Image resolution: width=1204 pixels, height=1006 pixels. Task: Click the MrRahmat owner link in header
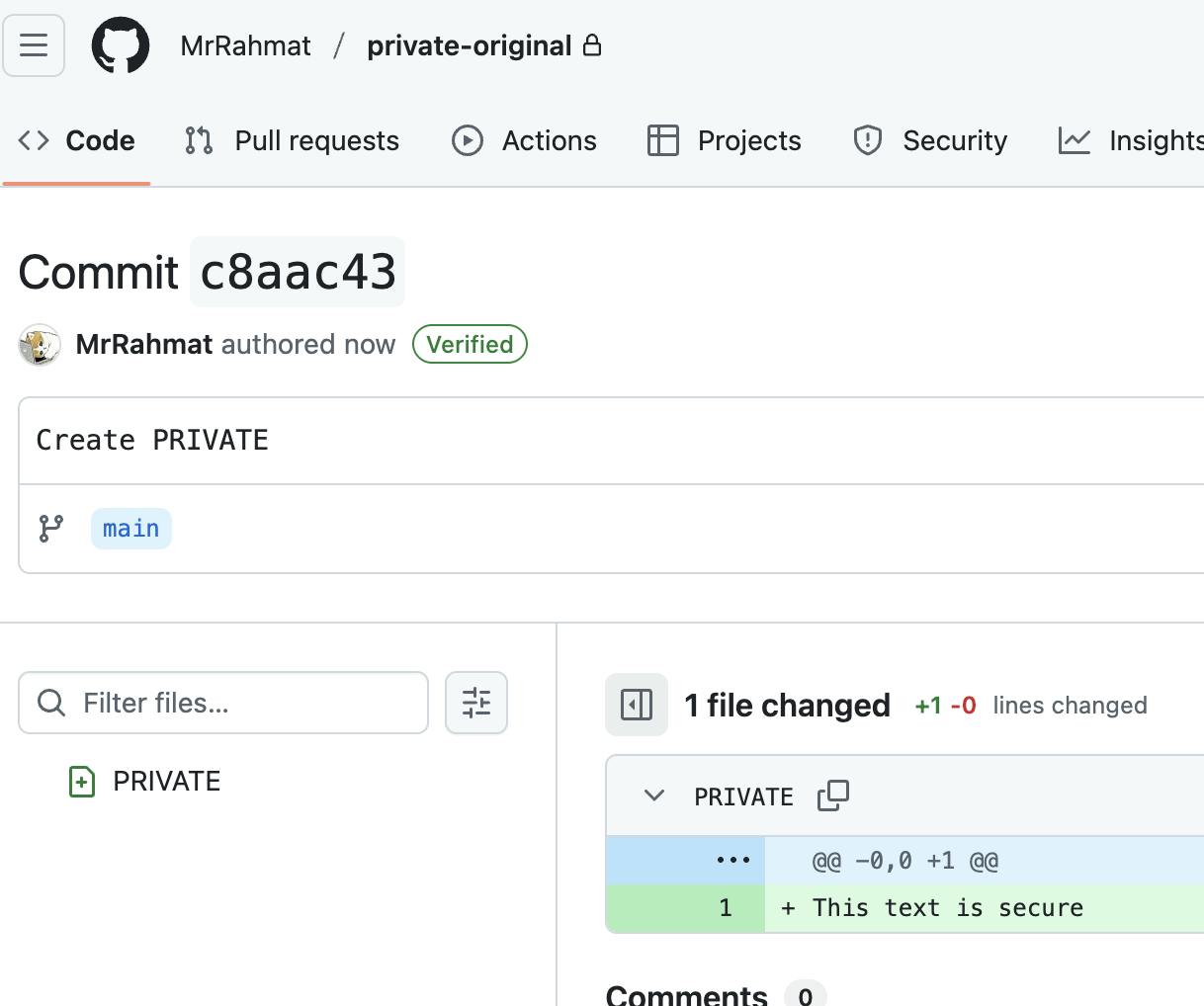pyautogui.click(x=245, y=45)
